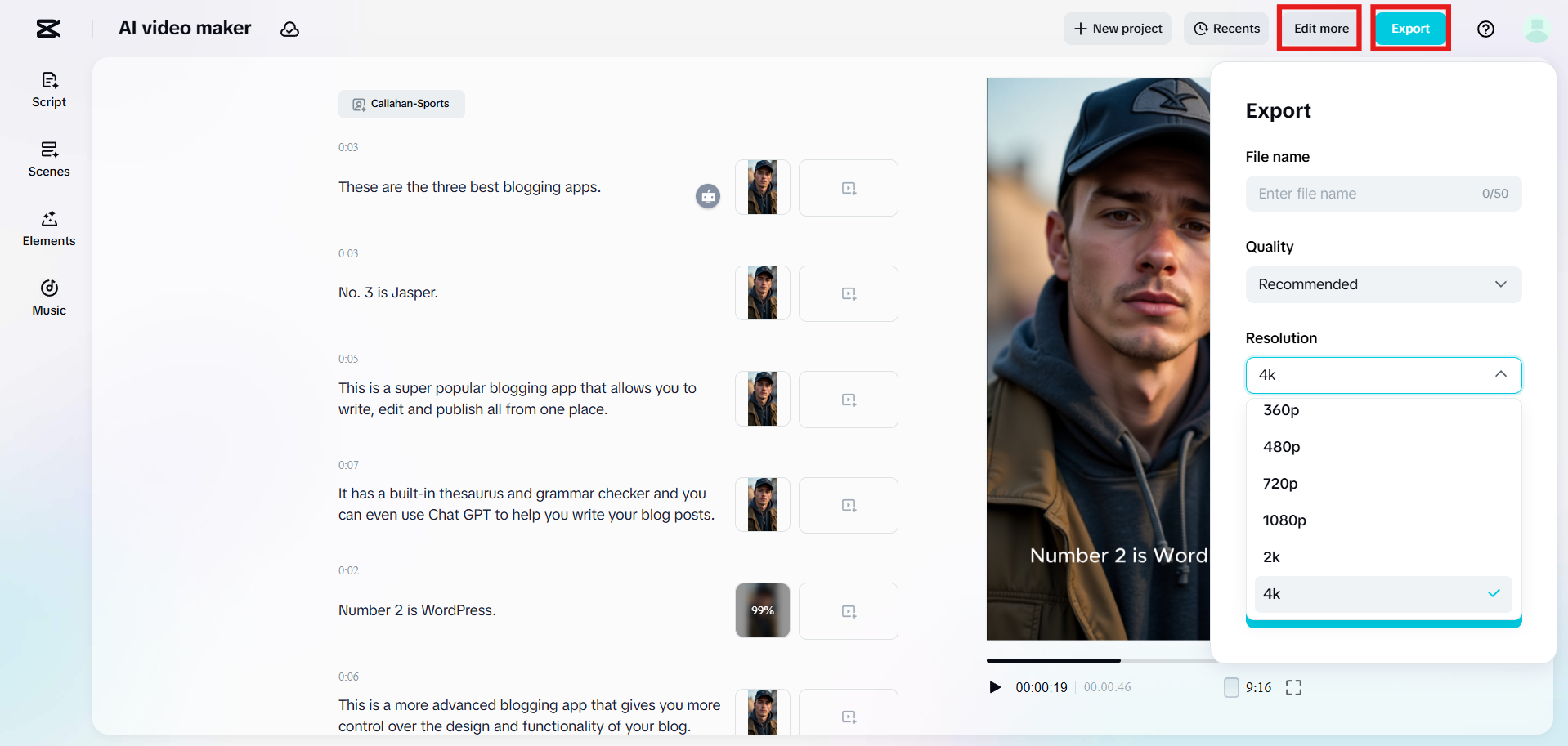Image resolution: width=1568 pixels, height=746 pixels.
Task: Click the file name input field
Action: tap(1365, 194)
